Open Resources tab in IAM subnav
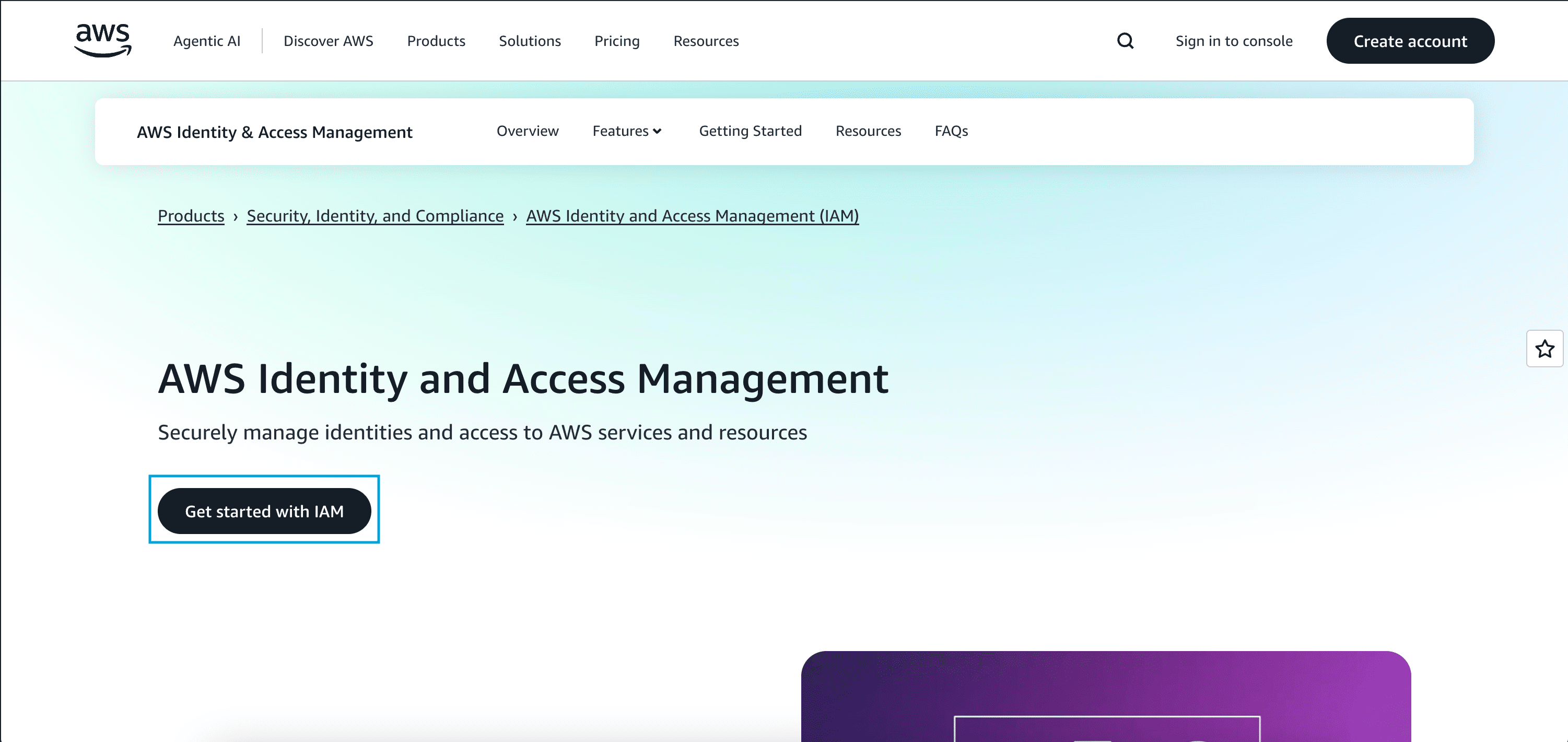The width and height of the screenshot is (1568, 742). pyautogui.click(x=868, y=131)
